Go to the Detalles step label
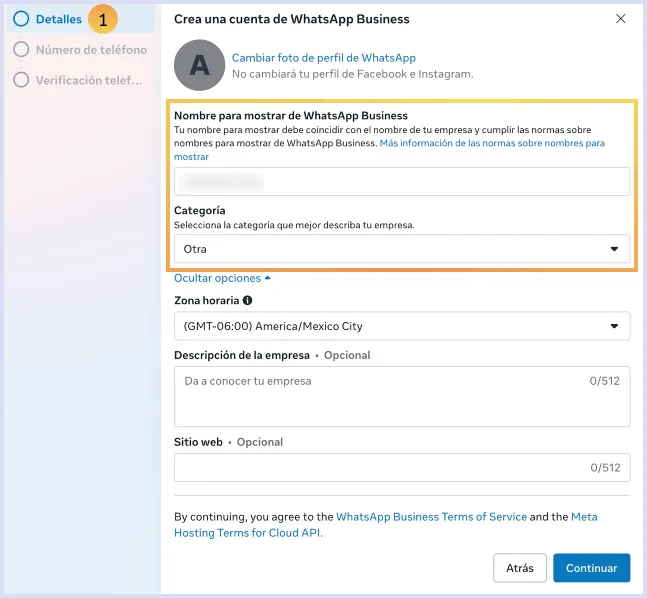Screen dimensions: 647x598 [58, 19]
